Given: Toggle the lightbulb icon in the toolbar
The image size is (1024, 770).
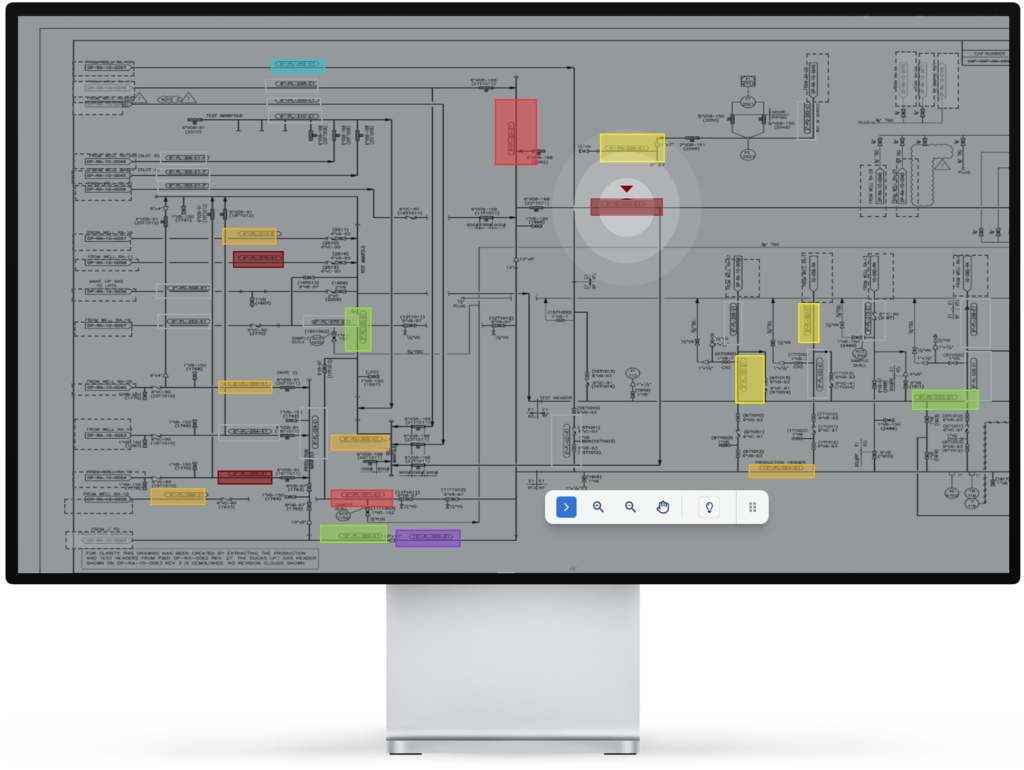Looking at the screenshot, I should pos(709,507).
